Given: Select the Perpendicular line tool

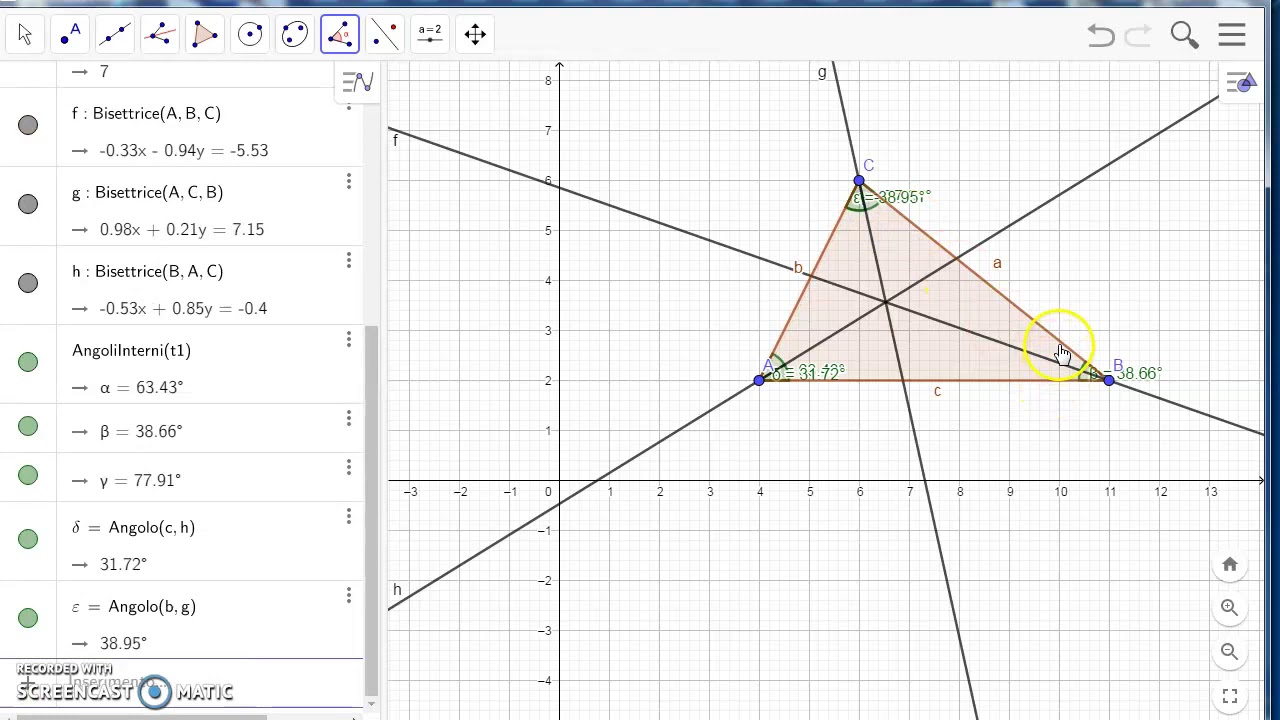Looking at the screenshot, I should point(160,34).
